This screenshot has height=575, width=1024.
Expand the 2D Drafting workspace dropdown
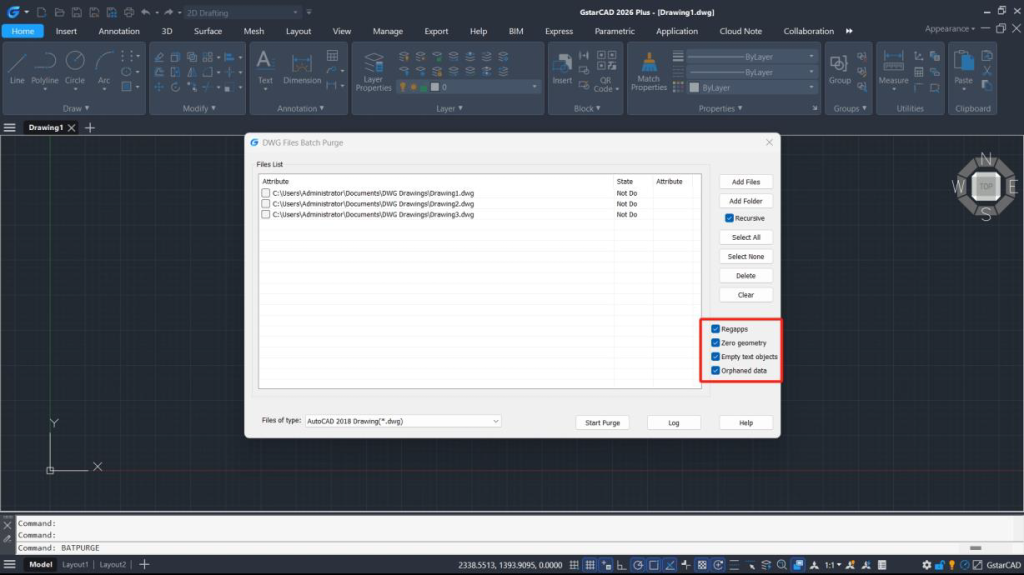tap(242, 12)
